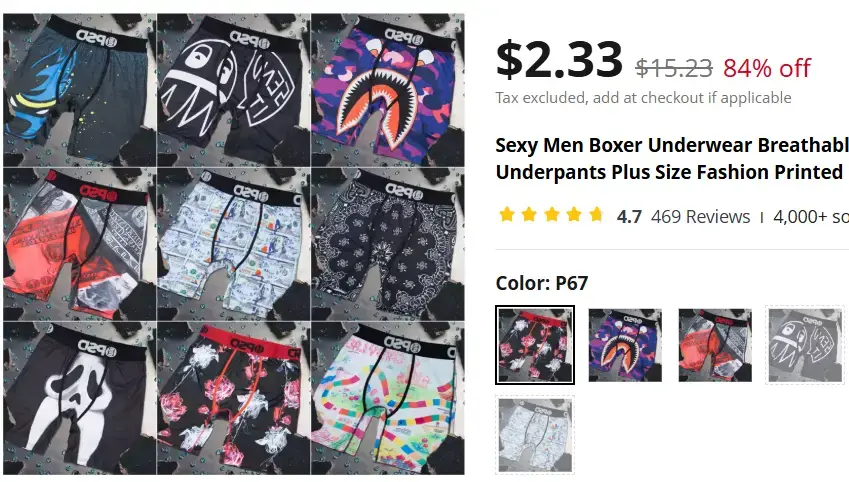The width and height of the screenshot is (849, 482).
Task: Click the crossed-out $15.23 original price
Action: coord(674,68)
